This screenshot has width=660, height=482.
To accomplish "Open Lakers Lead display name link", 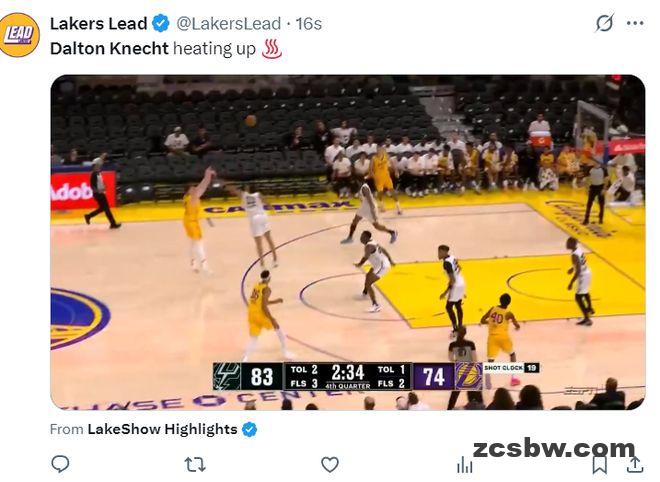I will [x=98, y=24].
